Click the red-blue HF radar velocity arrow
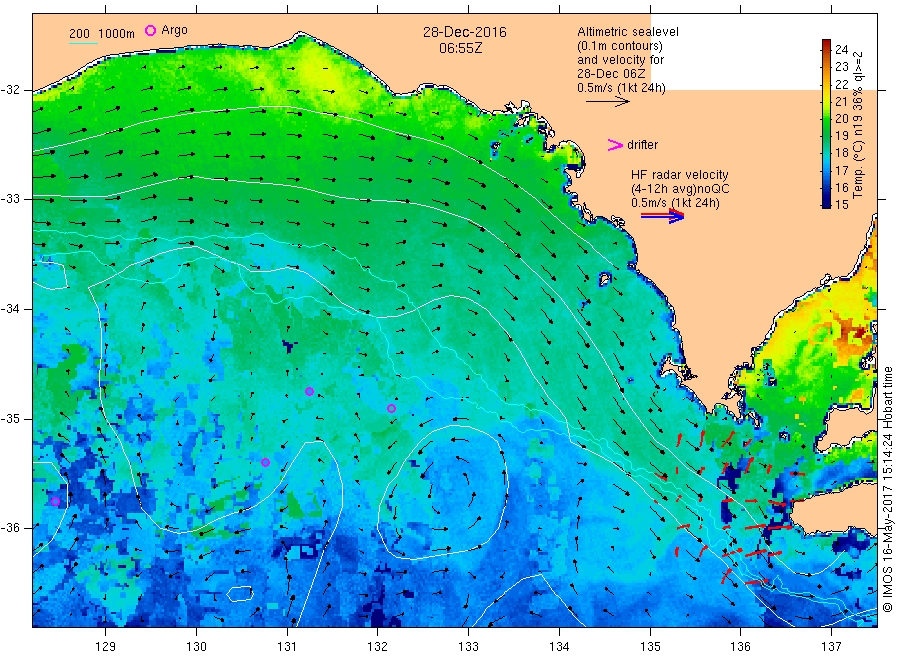Image resolution: width=900 pixels, height=660 pixels. point(662,216)
